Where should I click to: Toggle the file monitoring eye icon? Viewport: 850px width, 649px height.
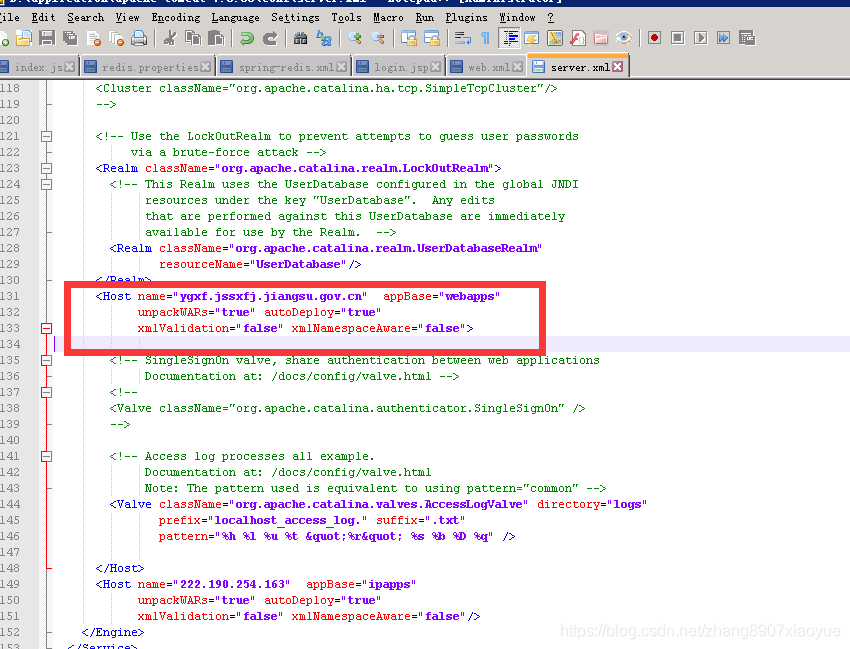[624, 38]
